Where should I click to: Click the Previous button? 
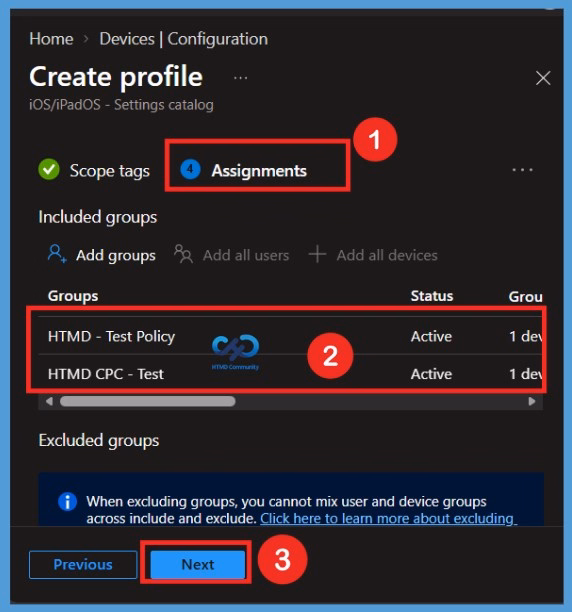point(83,564)
